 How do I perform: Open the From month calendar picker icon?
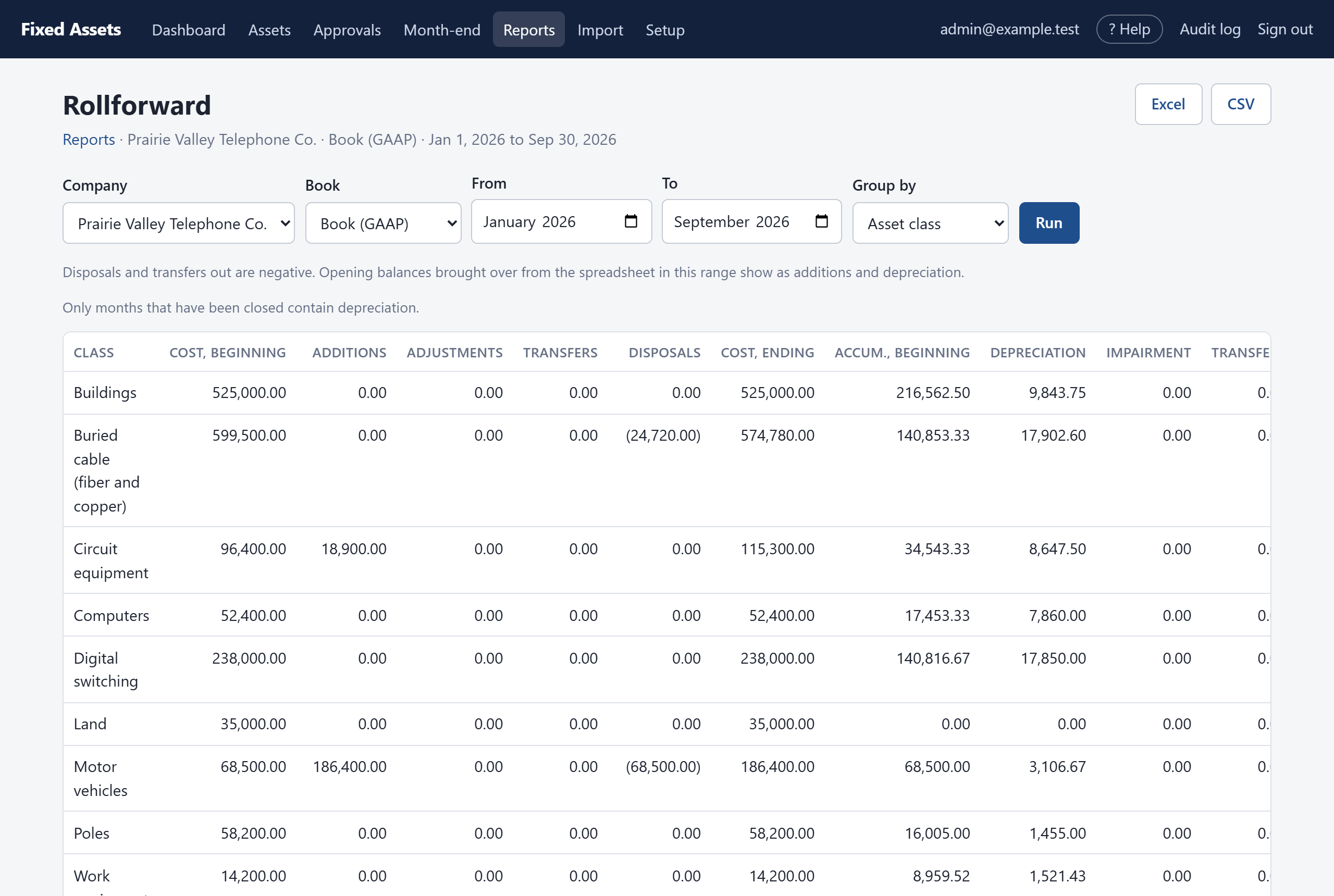(x=631, y=221)
